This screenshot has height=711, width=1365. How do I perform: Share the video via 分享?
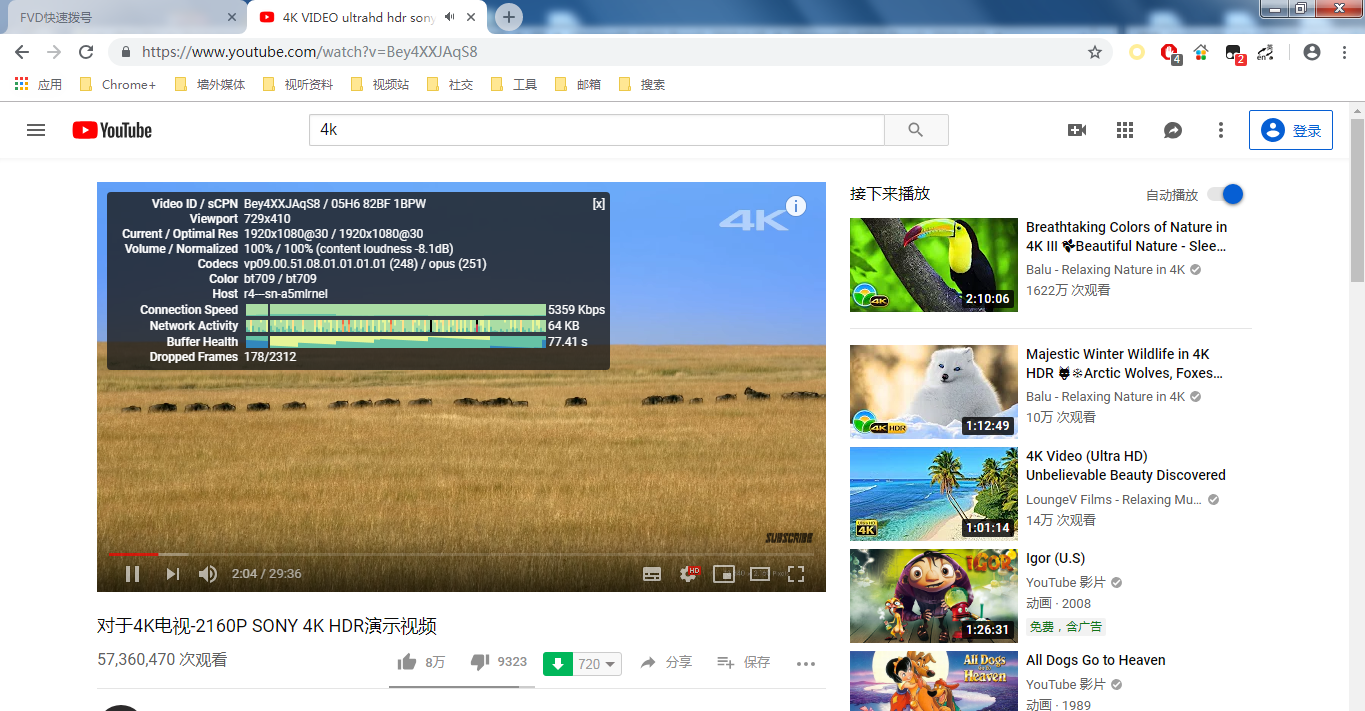coord(666,662)
